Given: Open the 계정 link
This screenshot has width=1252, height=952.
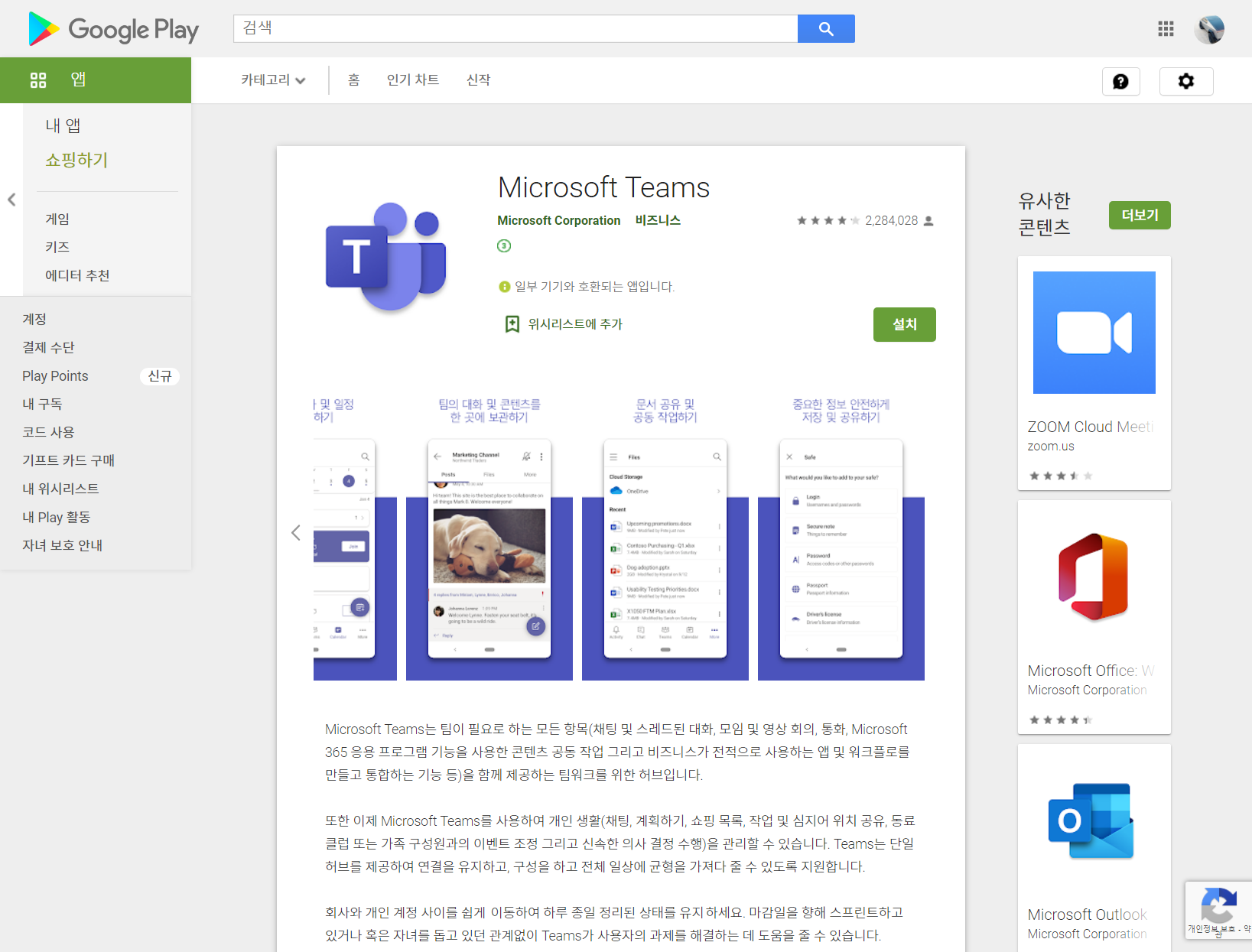Looking at the screenshot, I should (34, 319).
